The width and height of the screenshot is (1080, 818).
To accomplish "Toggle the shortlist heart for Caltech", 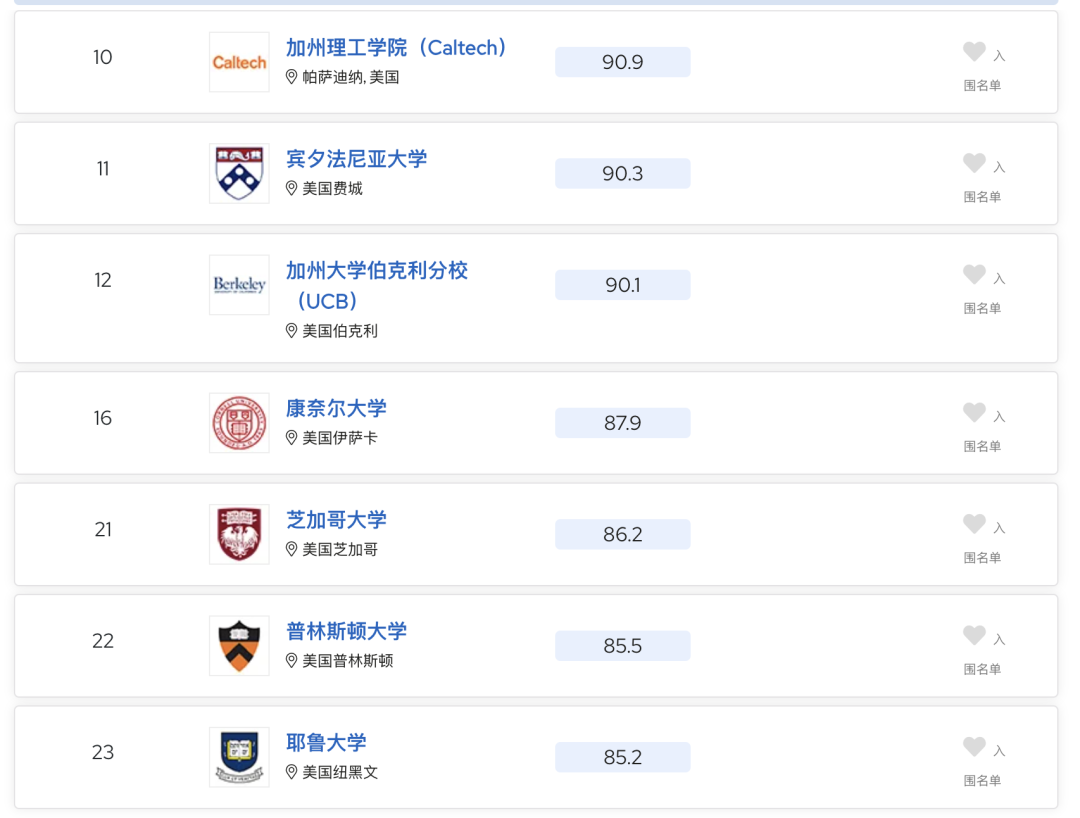I will coord(974,52).
